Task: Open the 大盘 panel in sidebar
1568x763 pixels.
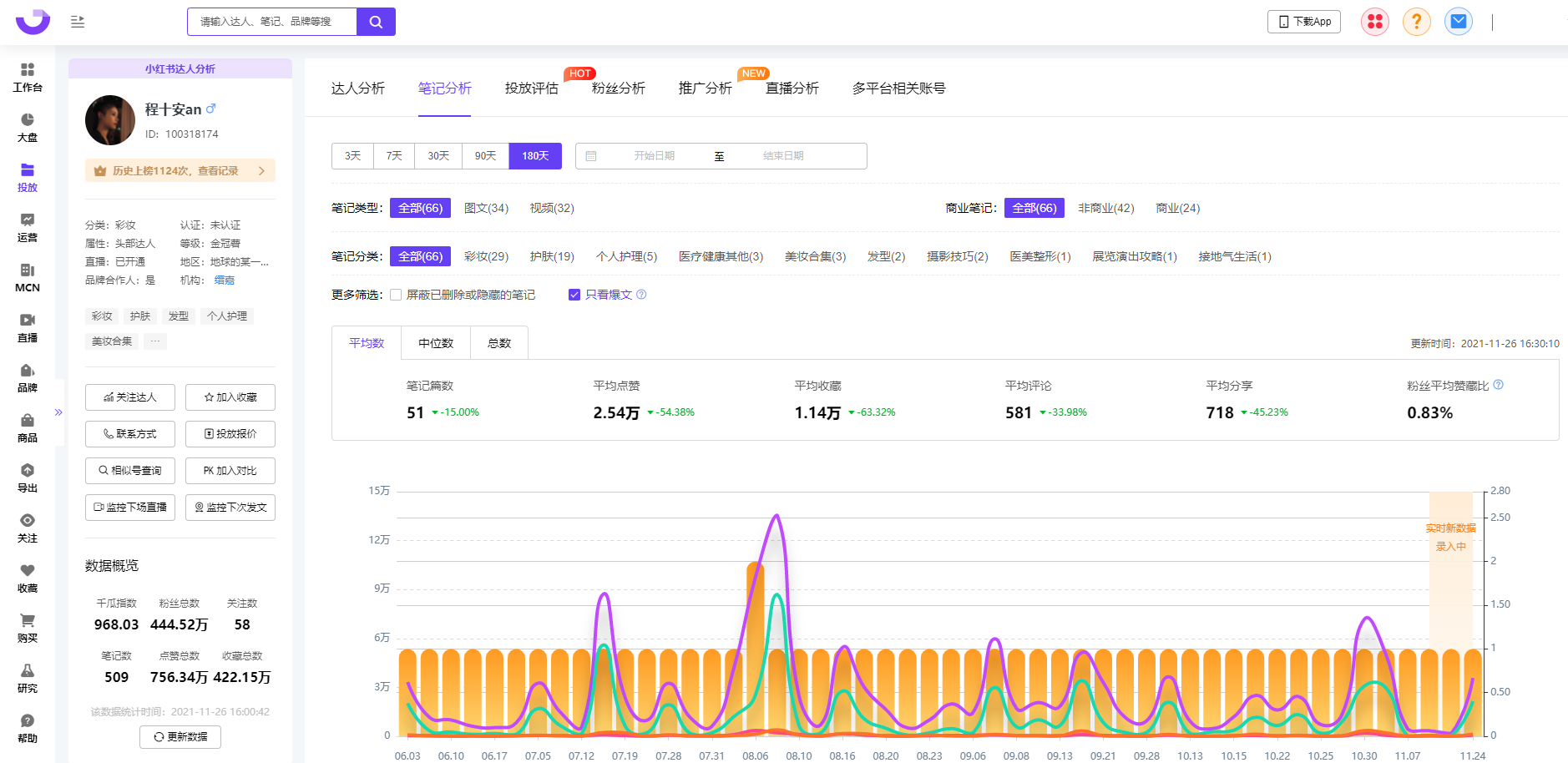Action: [28, 127]
